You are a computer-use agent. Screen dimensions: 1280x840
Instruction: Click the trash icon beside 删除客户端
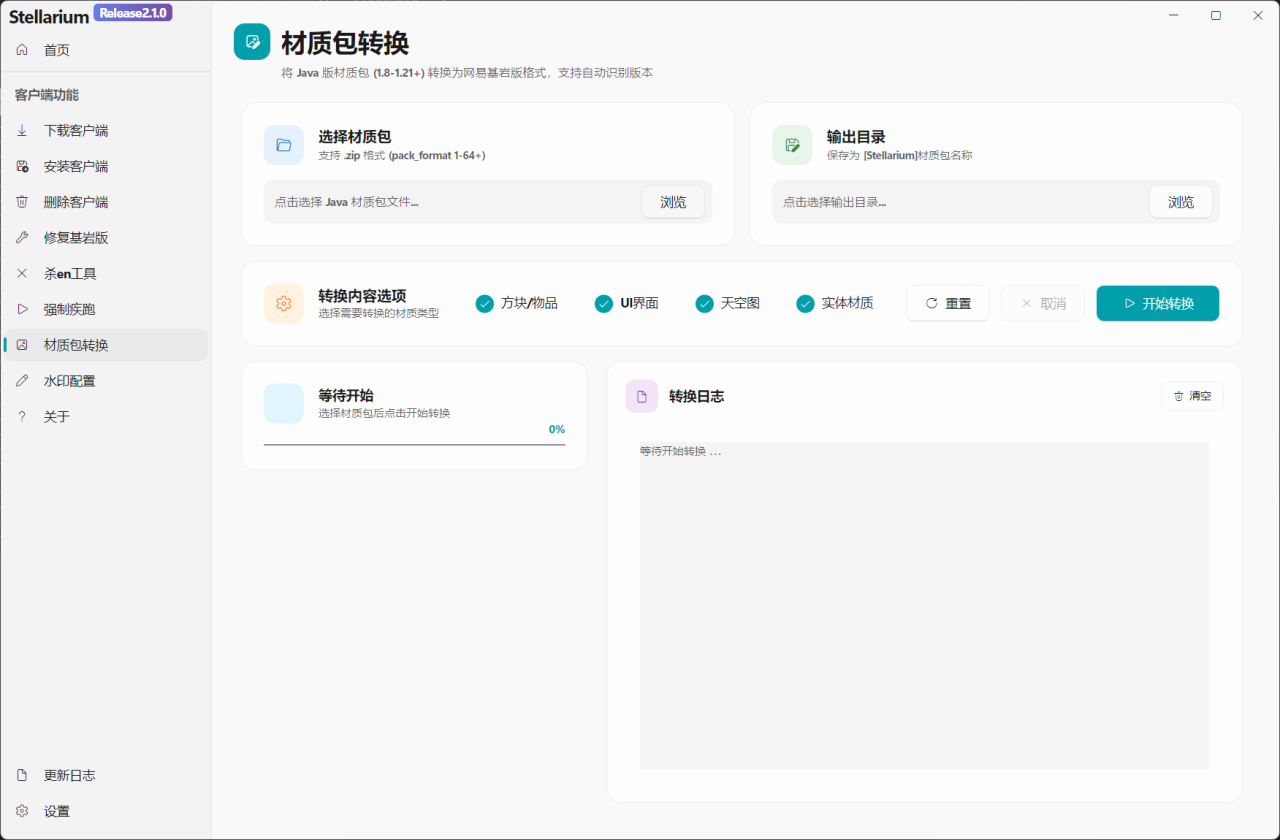pyautogui.click(x=22, y=202)
